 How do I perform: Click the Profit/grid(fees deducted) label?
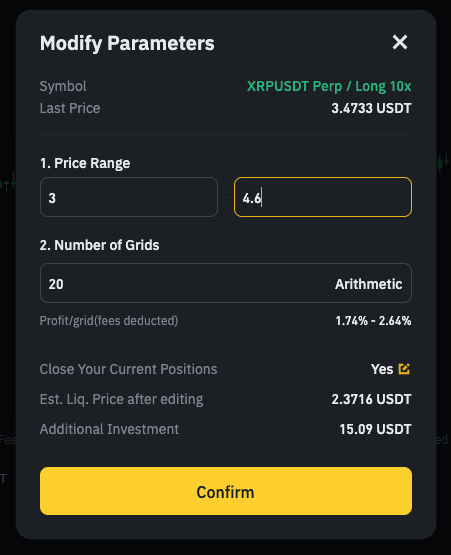[x=109, y=321]
